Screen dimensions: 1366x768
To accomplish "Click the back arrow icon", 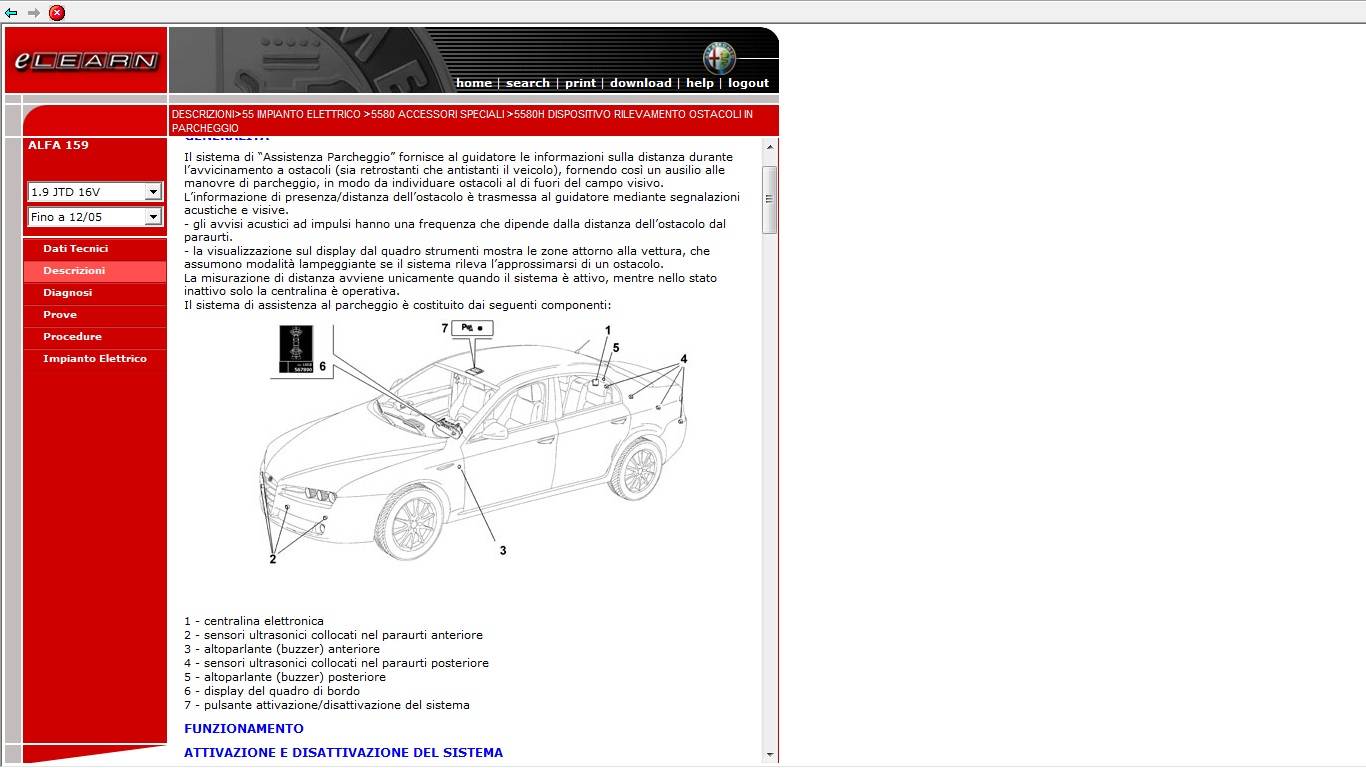I will [11, 13].
